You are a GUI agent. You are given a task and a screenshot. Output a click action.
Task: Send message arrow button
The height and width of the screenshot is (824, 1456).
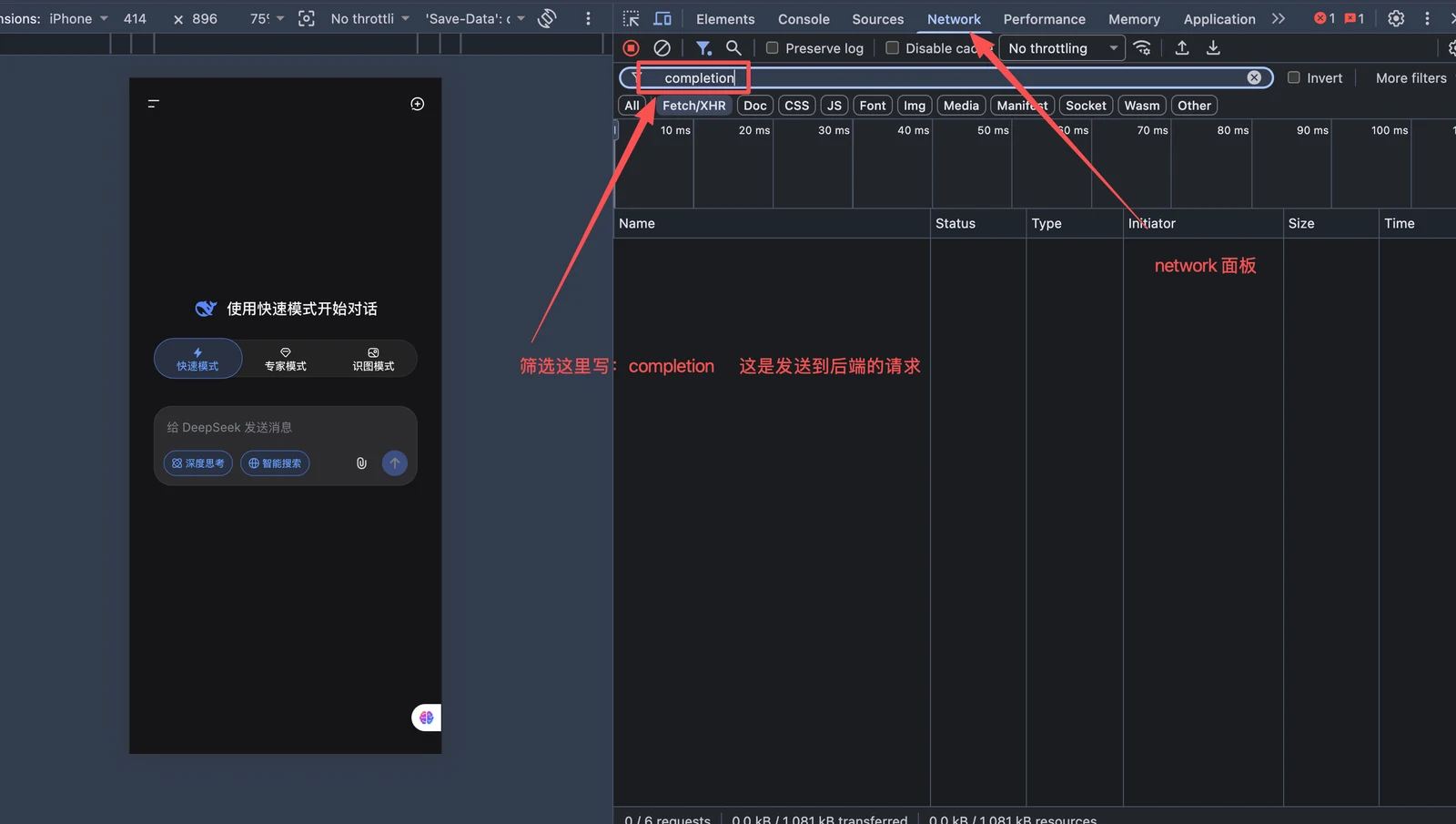pos(395,463)
